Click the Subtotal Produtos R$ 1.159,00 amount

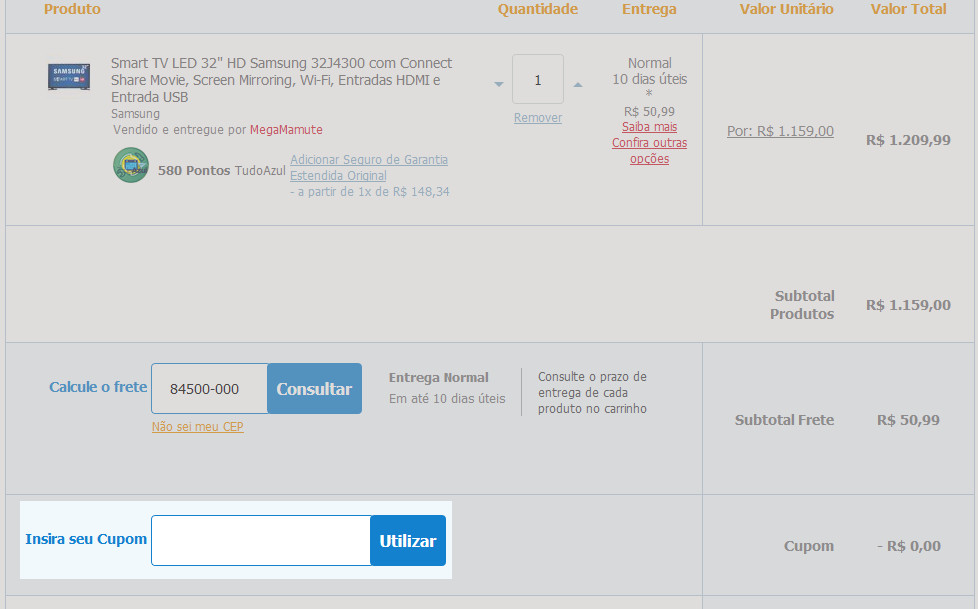click(908, 305)
